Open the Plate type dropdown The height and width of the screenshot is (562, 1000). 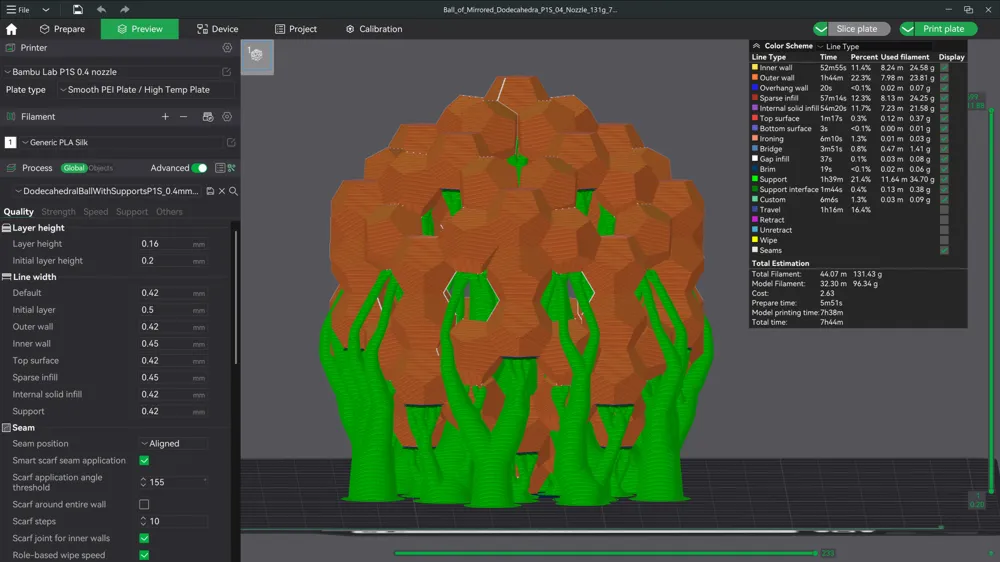(63, 90)
